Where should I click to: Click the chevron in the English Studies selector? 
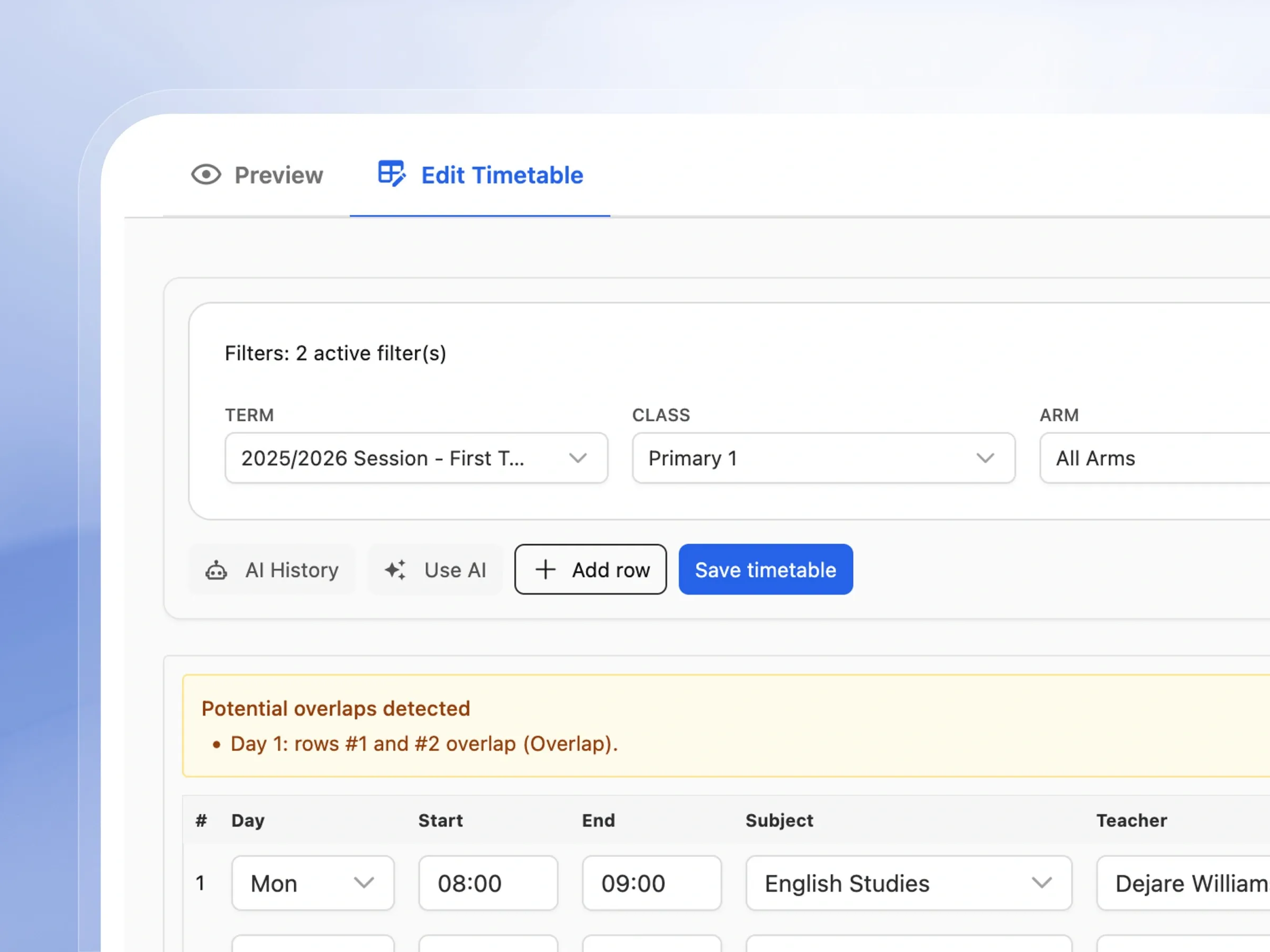1041,883
